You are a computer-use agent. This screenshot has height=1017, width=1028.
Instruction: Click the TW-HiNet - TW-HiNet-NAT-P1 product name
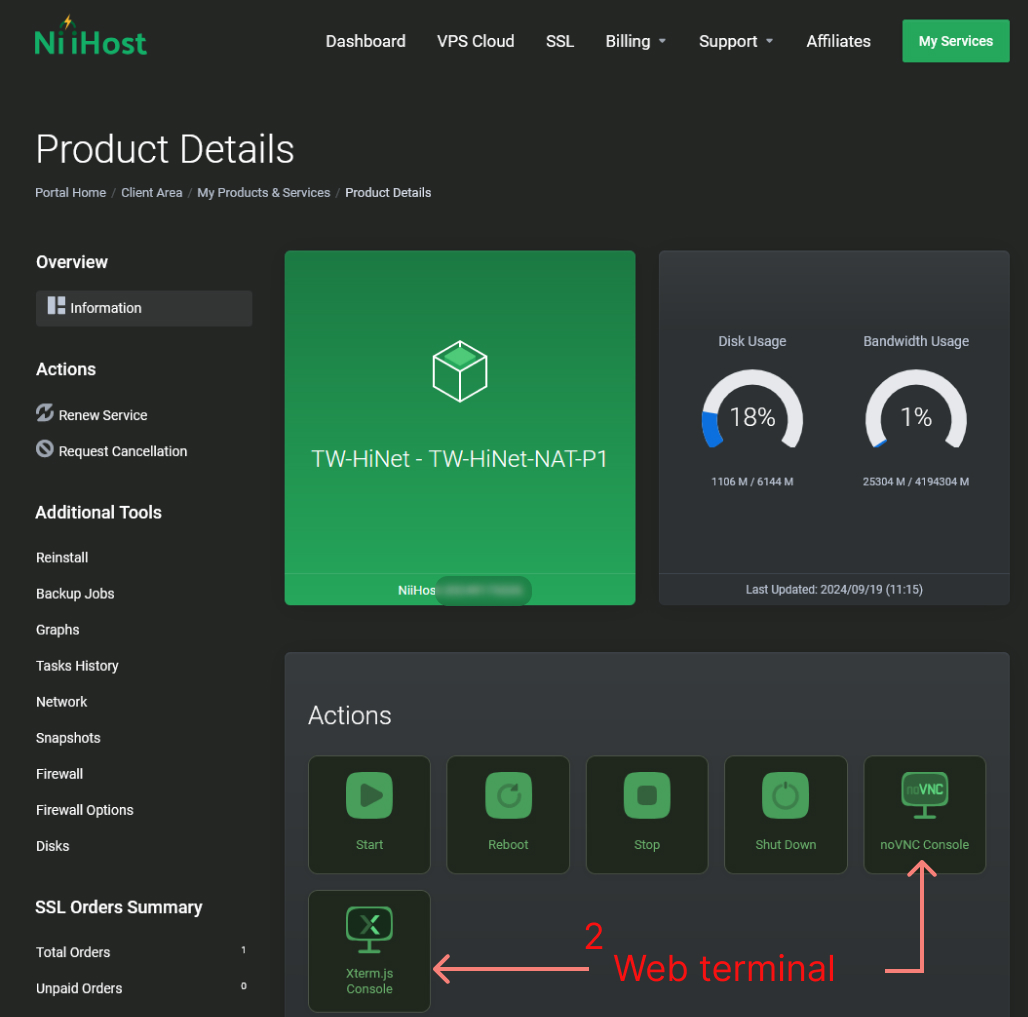[x=459, y=459]
